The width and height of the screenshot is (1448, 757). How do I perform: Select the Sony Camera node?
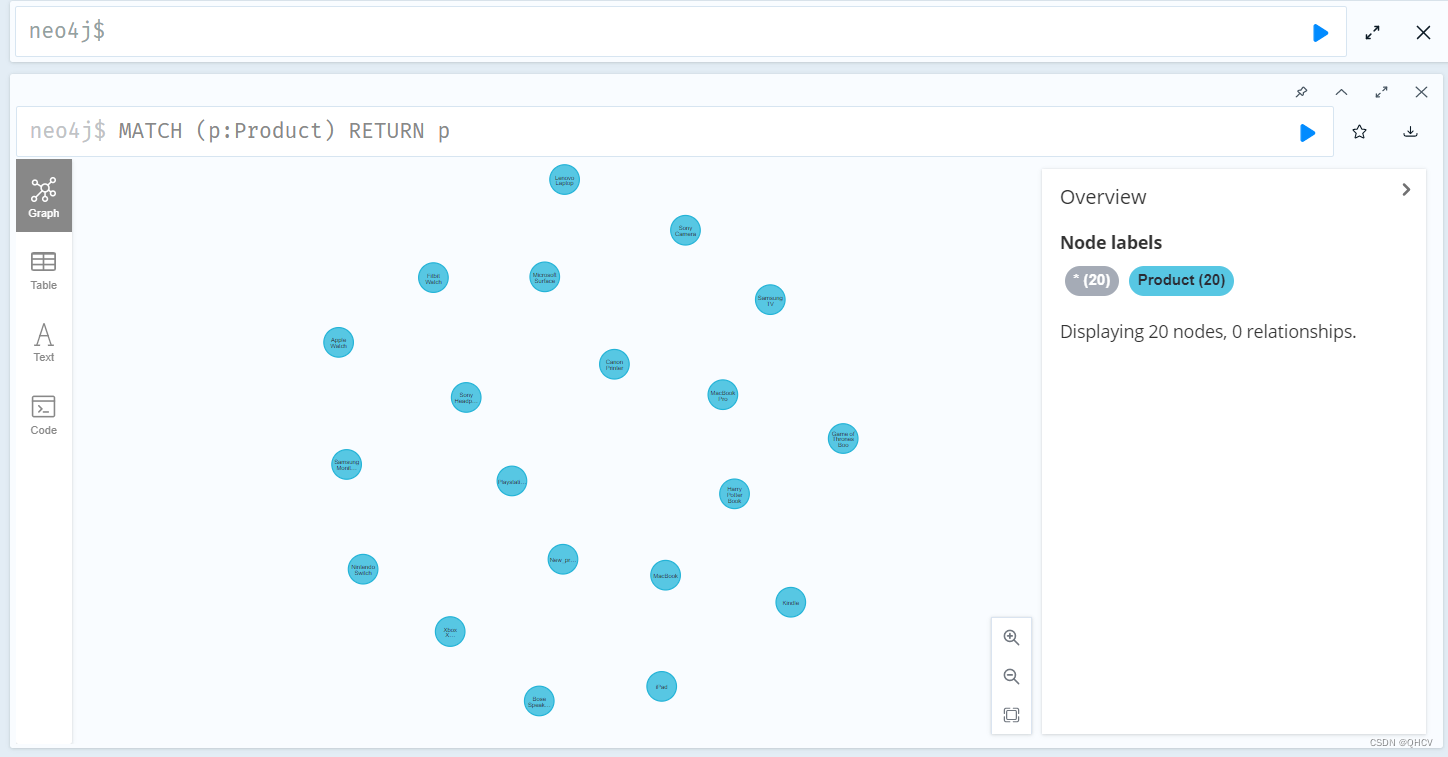(x=685, y=230)
